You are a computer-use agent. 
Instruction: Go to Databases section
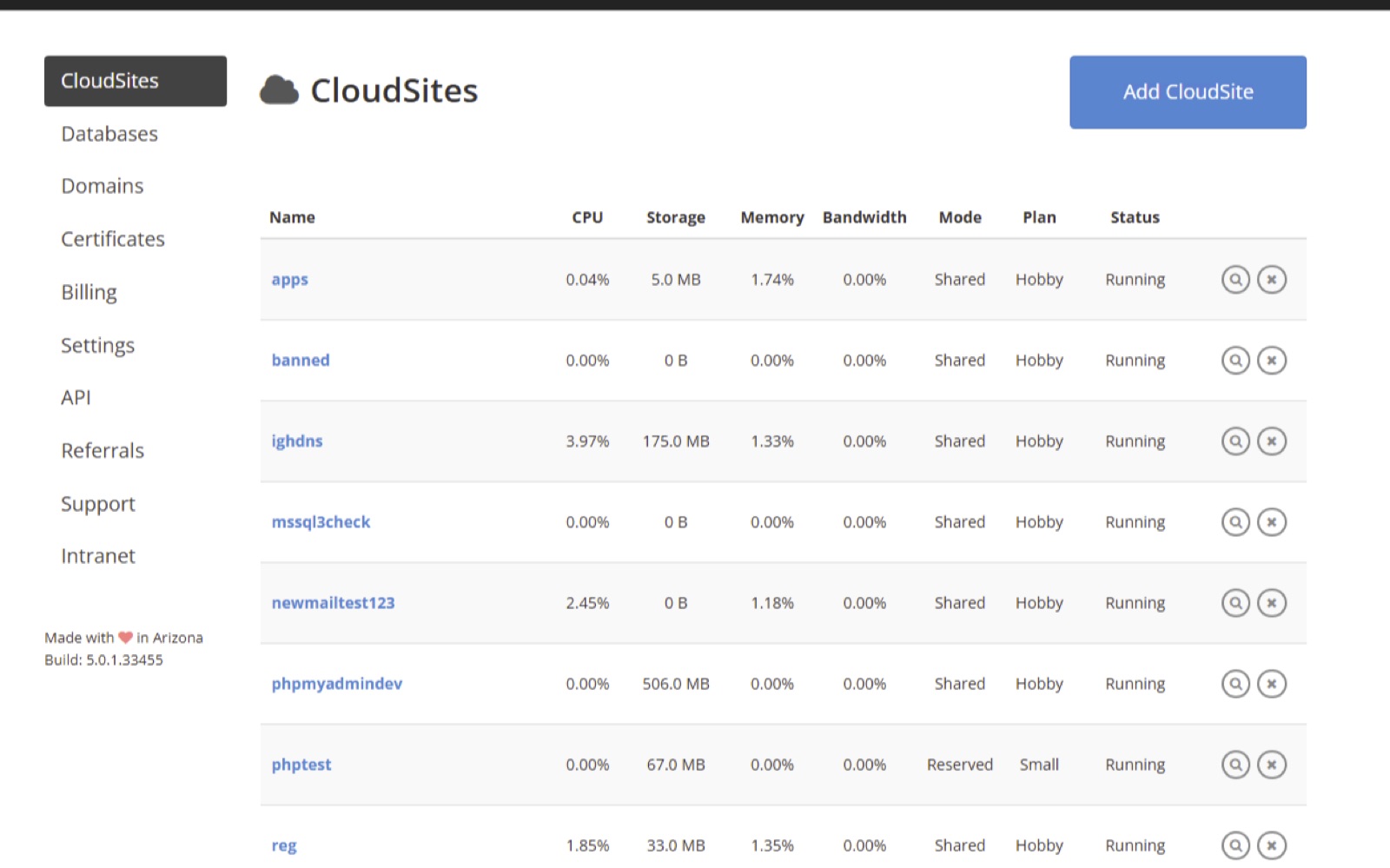coord(109,134)
